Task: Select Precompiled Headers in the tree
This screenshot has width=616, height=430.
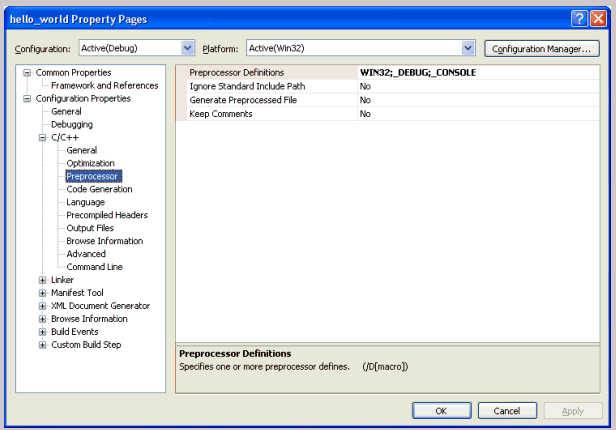Action: coord(107,215)
